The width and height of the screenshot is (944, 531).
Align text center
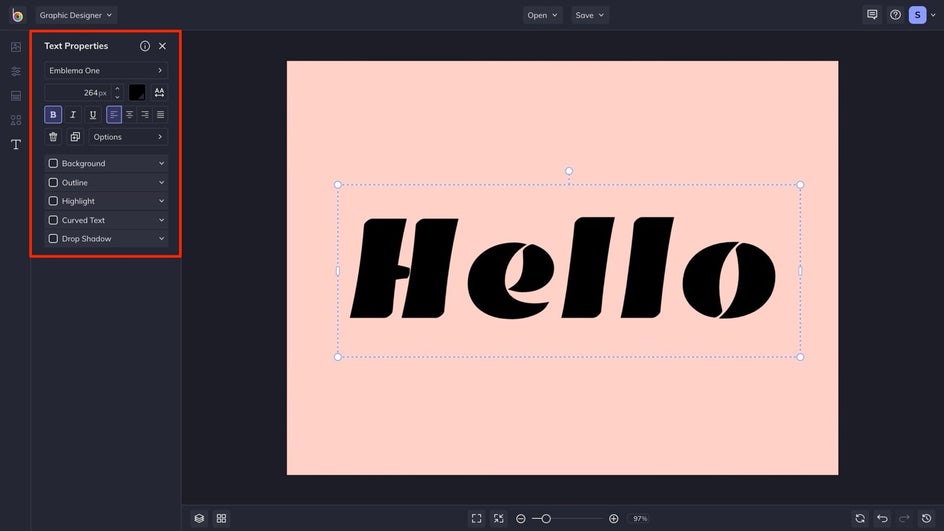[129, 114]
